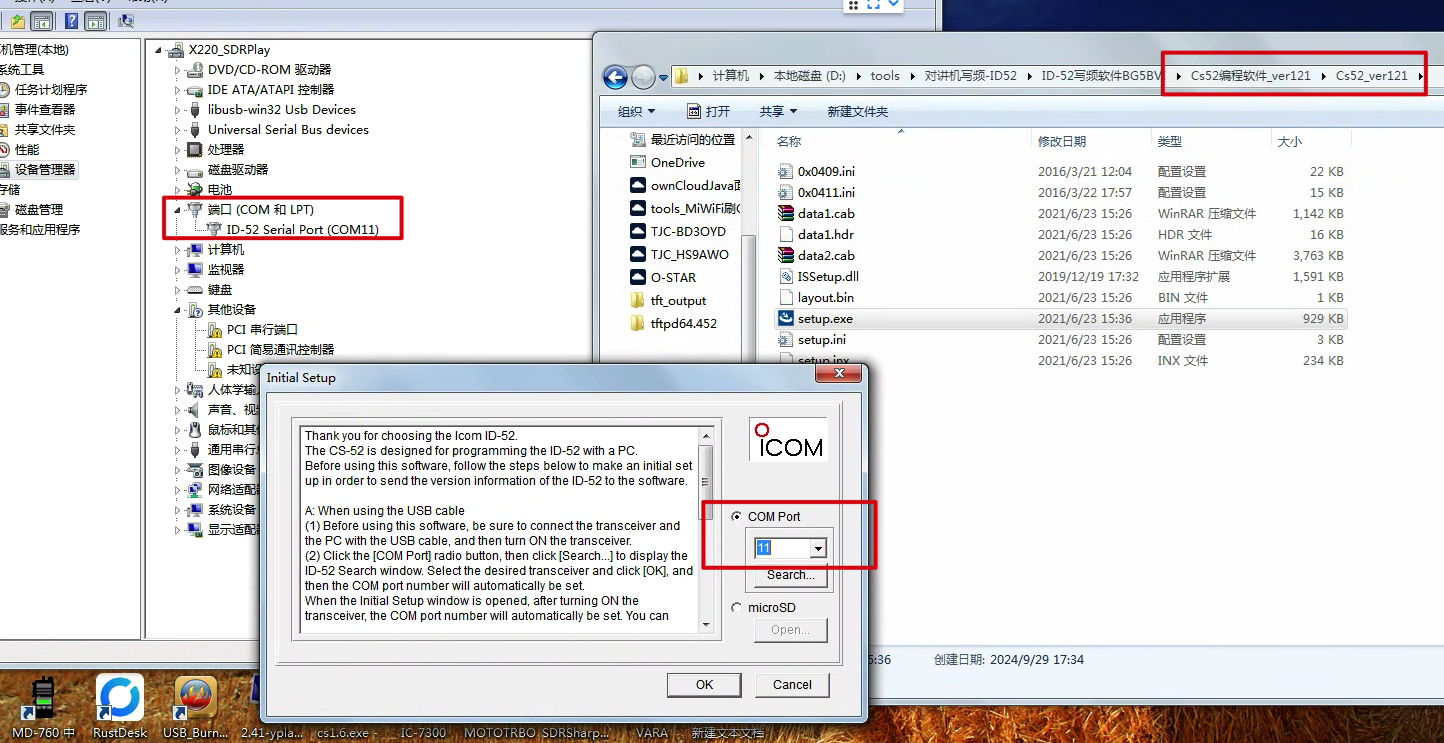Click the show/hide action pane toolbar icon
Screen dimensions: 1444x743
pyautogui.click(x=97, y=21)
